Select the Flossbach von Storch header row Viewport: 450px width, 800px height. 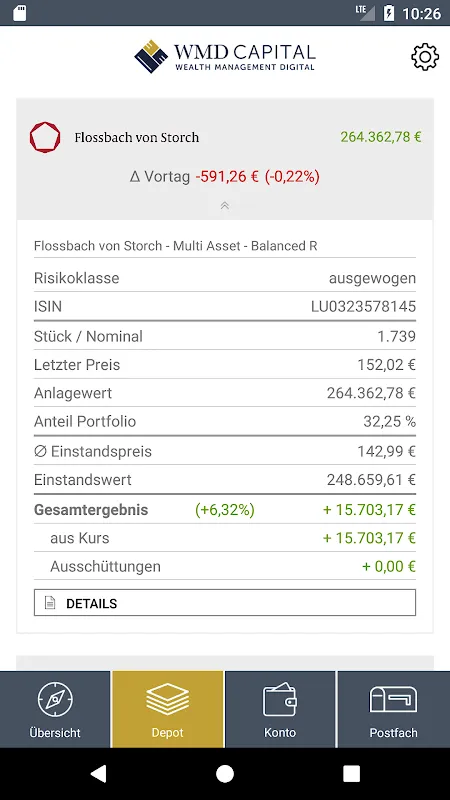coord(224,137)
